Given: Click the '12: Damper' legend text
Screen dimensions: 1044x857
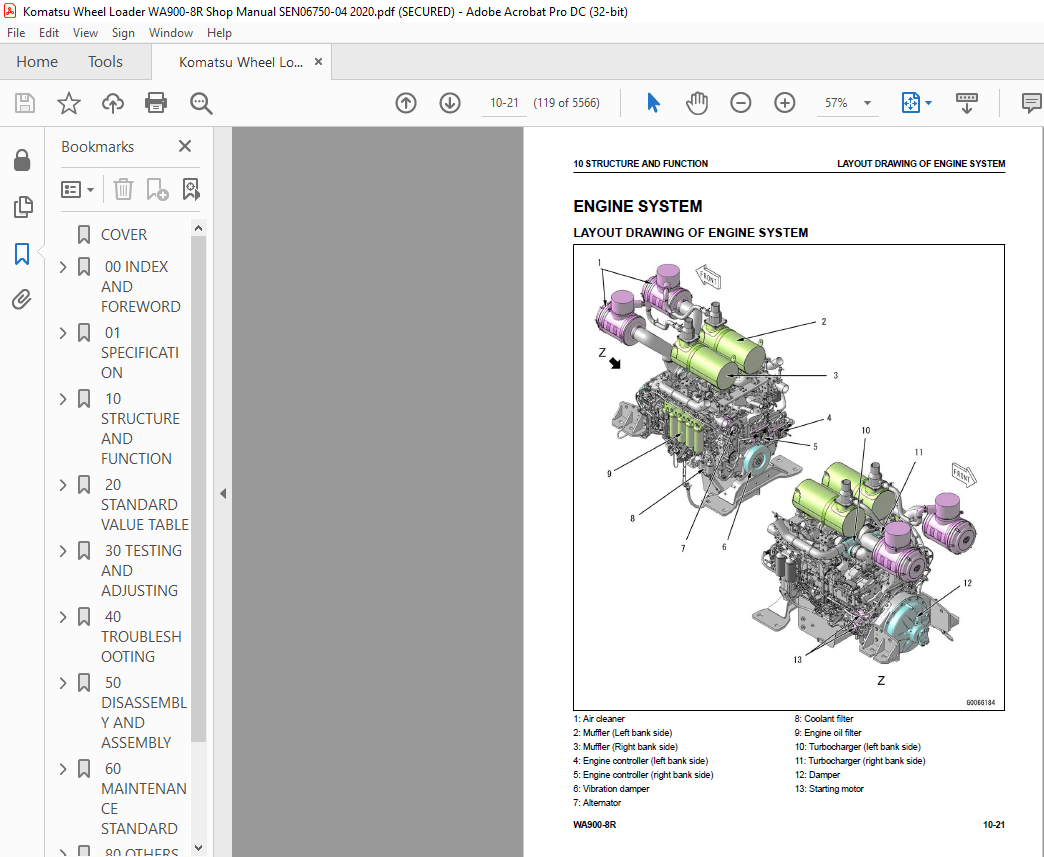Looking at the screenshot, I should tap(817, 774).
